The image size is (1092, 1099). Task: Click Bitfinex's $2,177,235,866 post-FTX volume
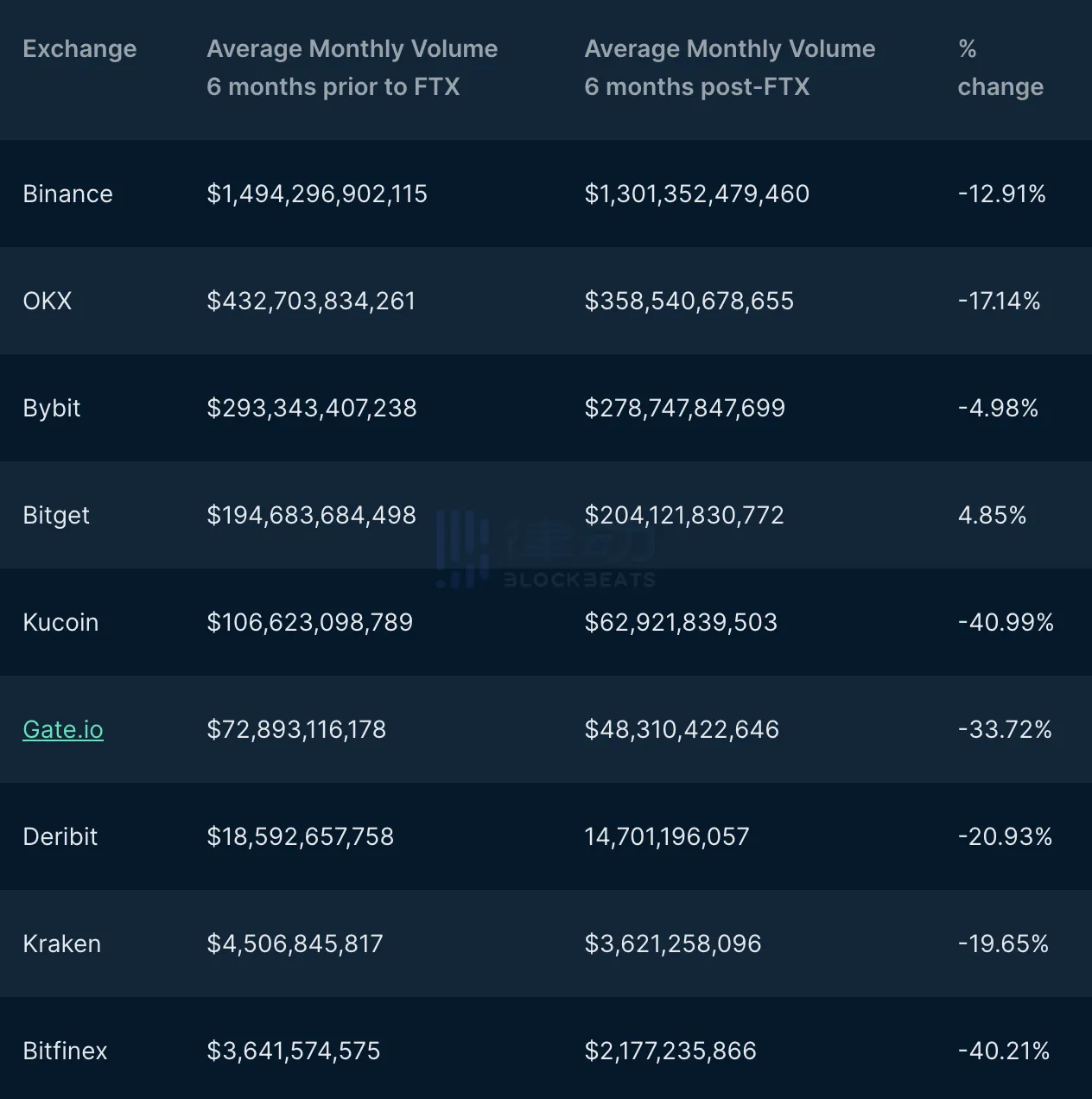pyautogui.click(x=670, y=1051)
